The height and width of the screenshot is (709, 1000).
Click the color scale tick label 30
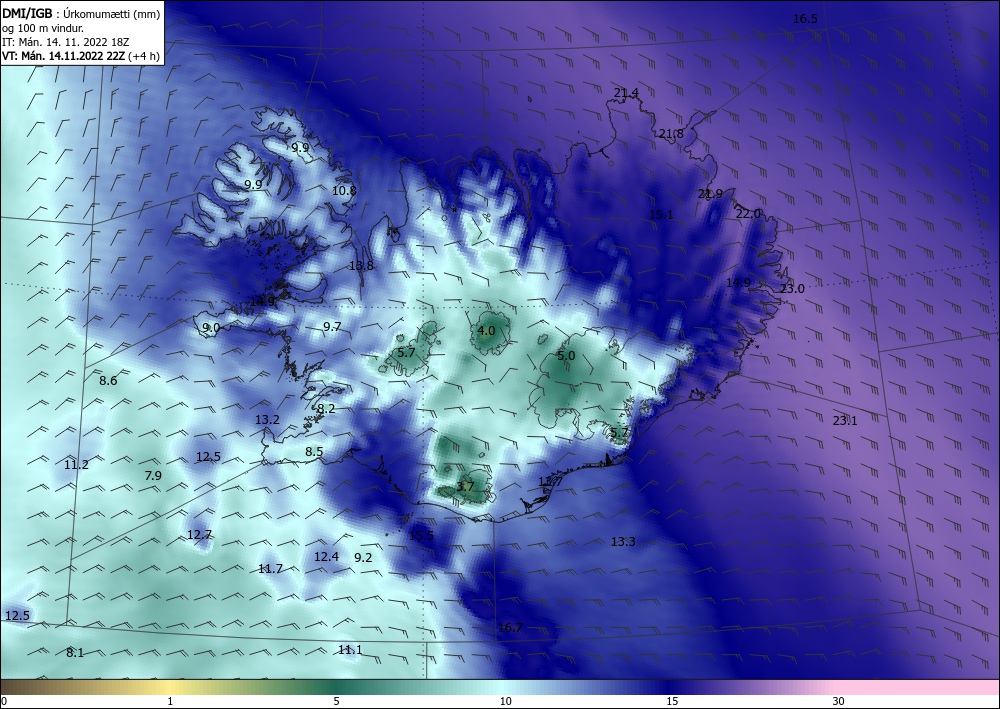click(838, 702)
